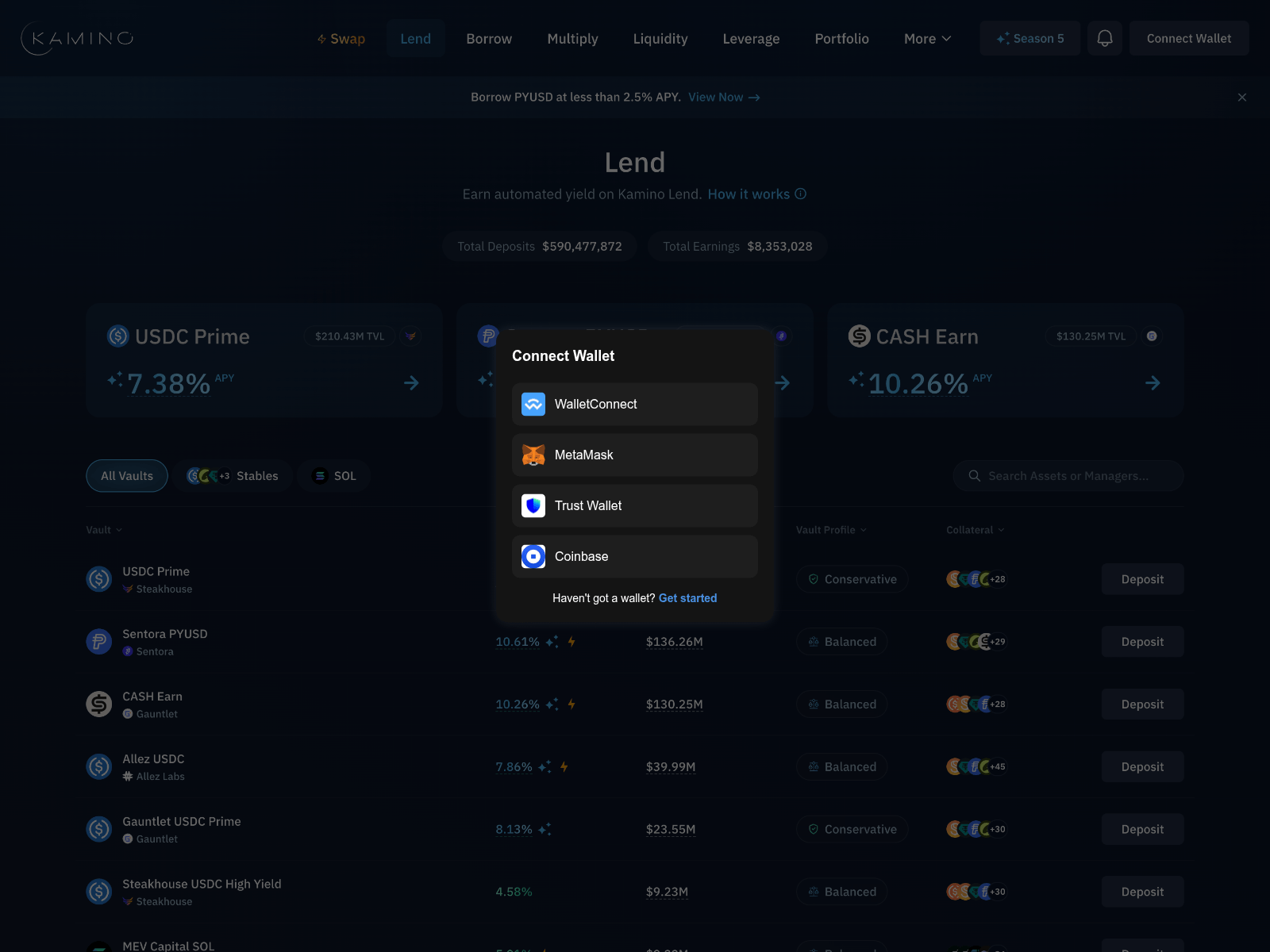The image size is (1270, 952).
Task: Click the CASH Earn card coin icon
Action: coord(860,336)
